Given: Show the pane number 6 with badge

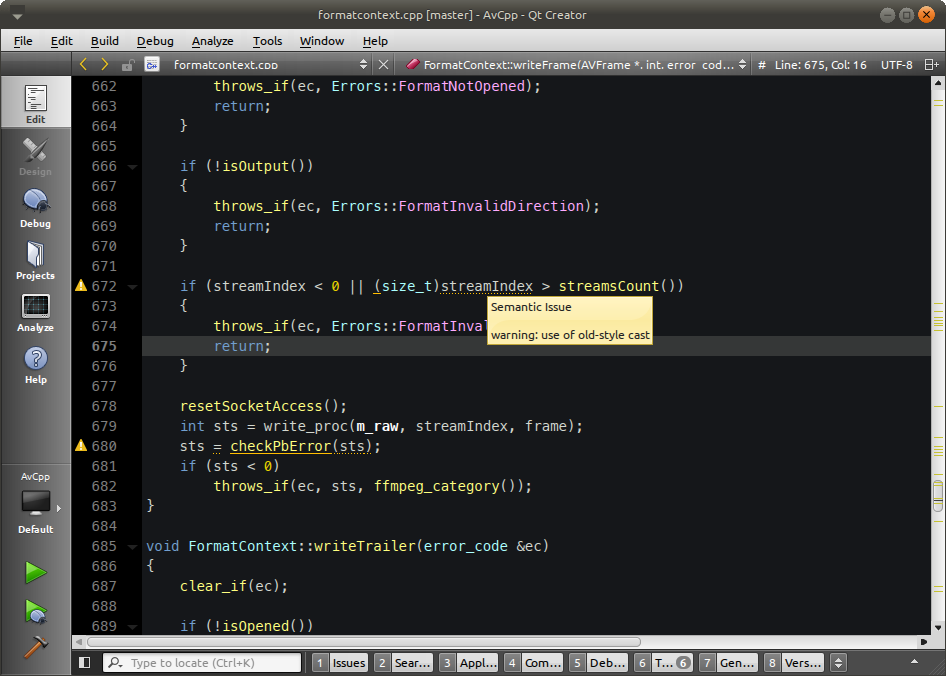Looking at the screenshot, I should click(664, 663).
